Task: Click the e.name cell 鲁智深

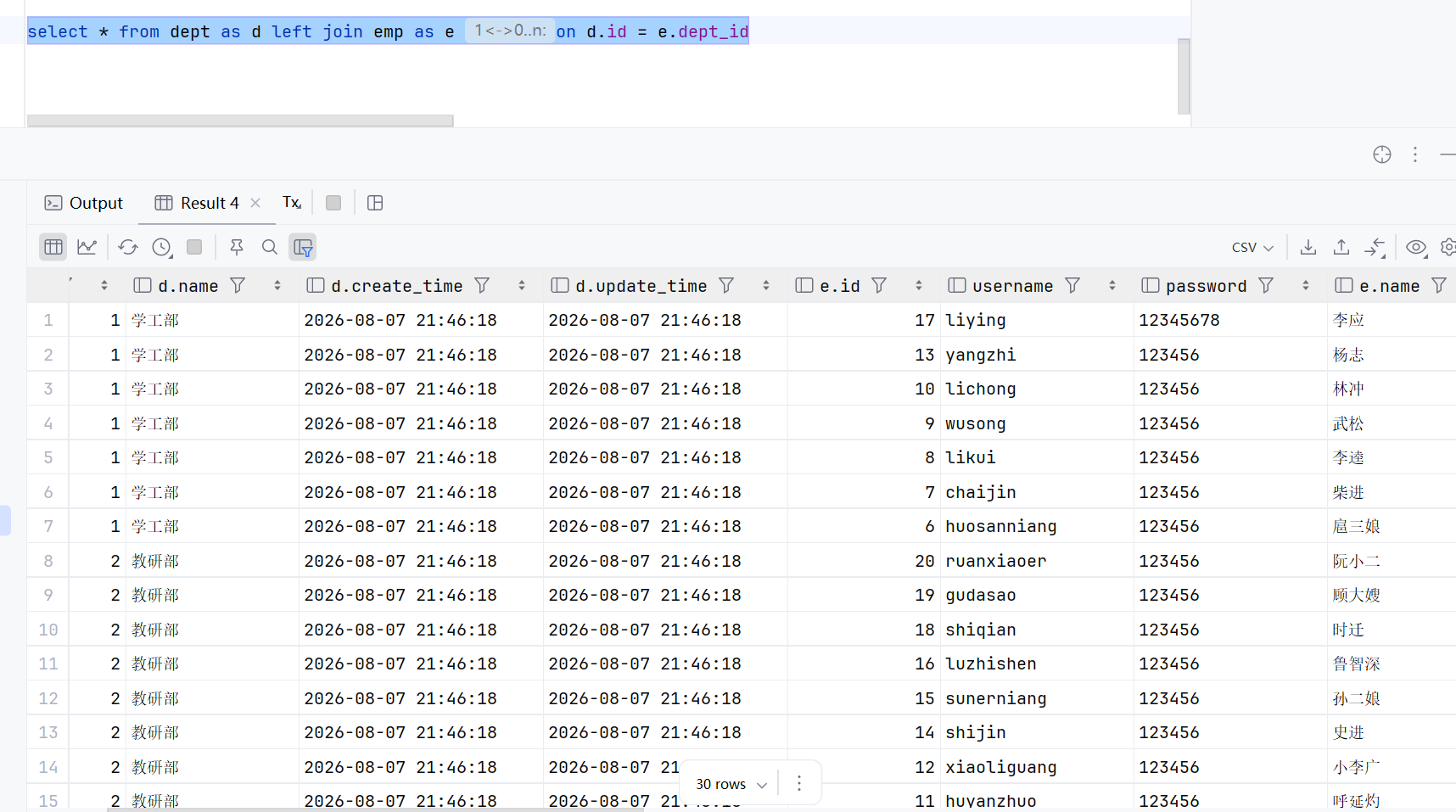Action: [1392, 664]
